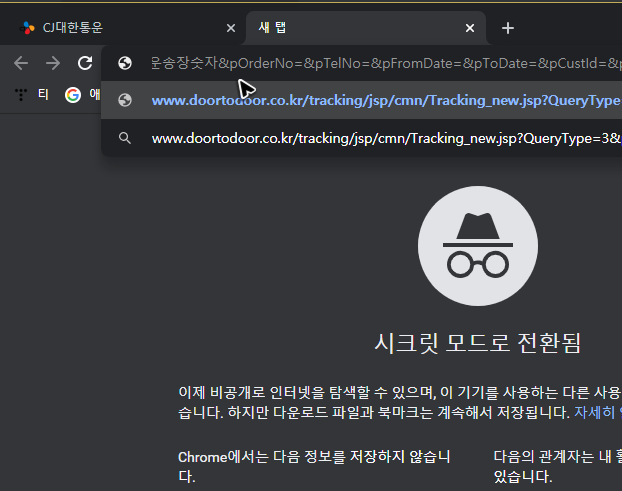Select doortodoor search suggestion with magnifier
This screenshot has width=622, height=491.
click(361, 138)
